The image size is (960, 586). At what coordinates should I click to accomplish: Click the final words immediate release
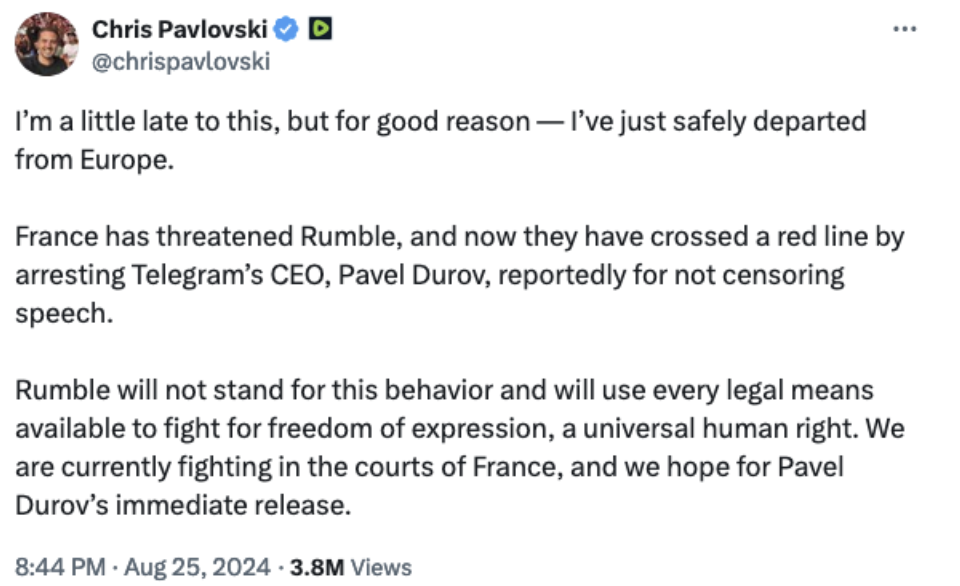point(233,506)
